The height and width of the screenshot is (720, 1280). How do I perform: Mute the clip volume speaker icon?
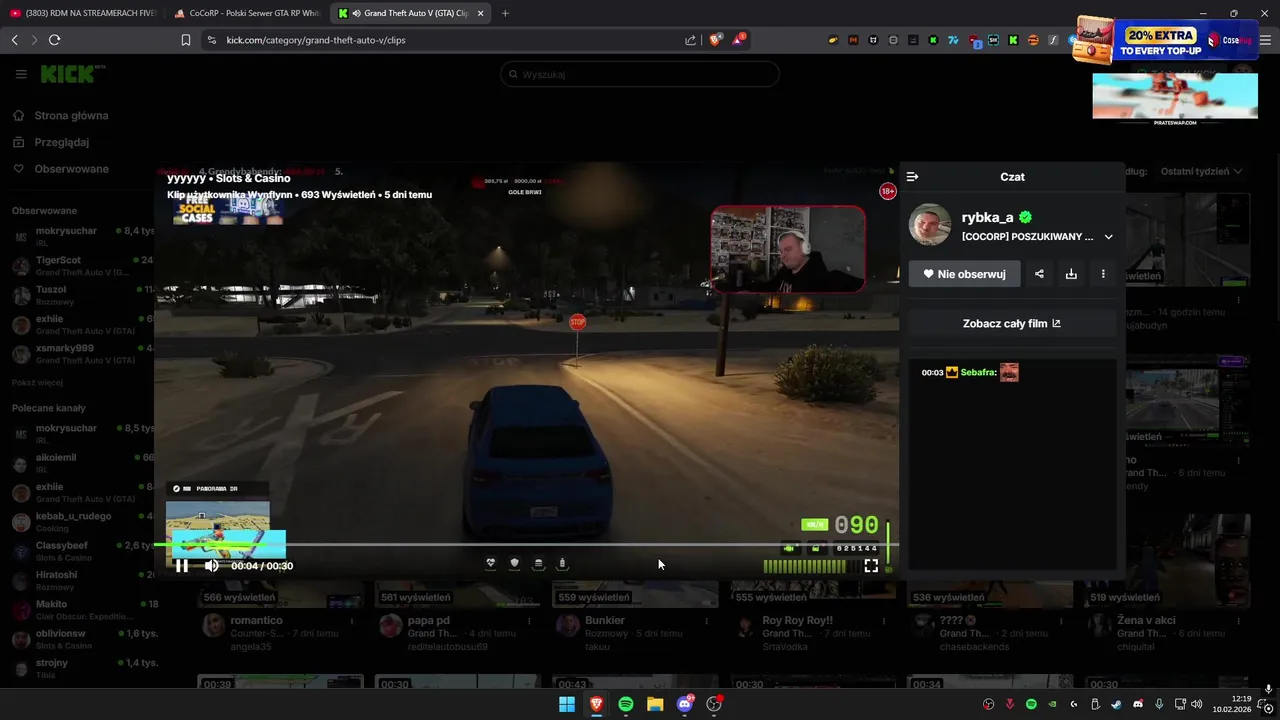[x=211, y=566]
